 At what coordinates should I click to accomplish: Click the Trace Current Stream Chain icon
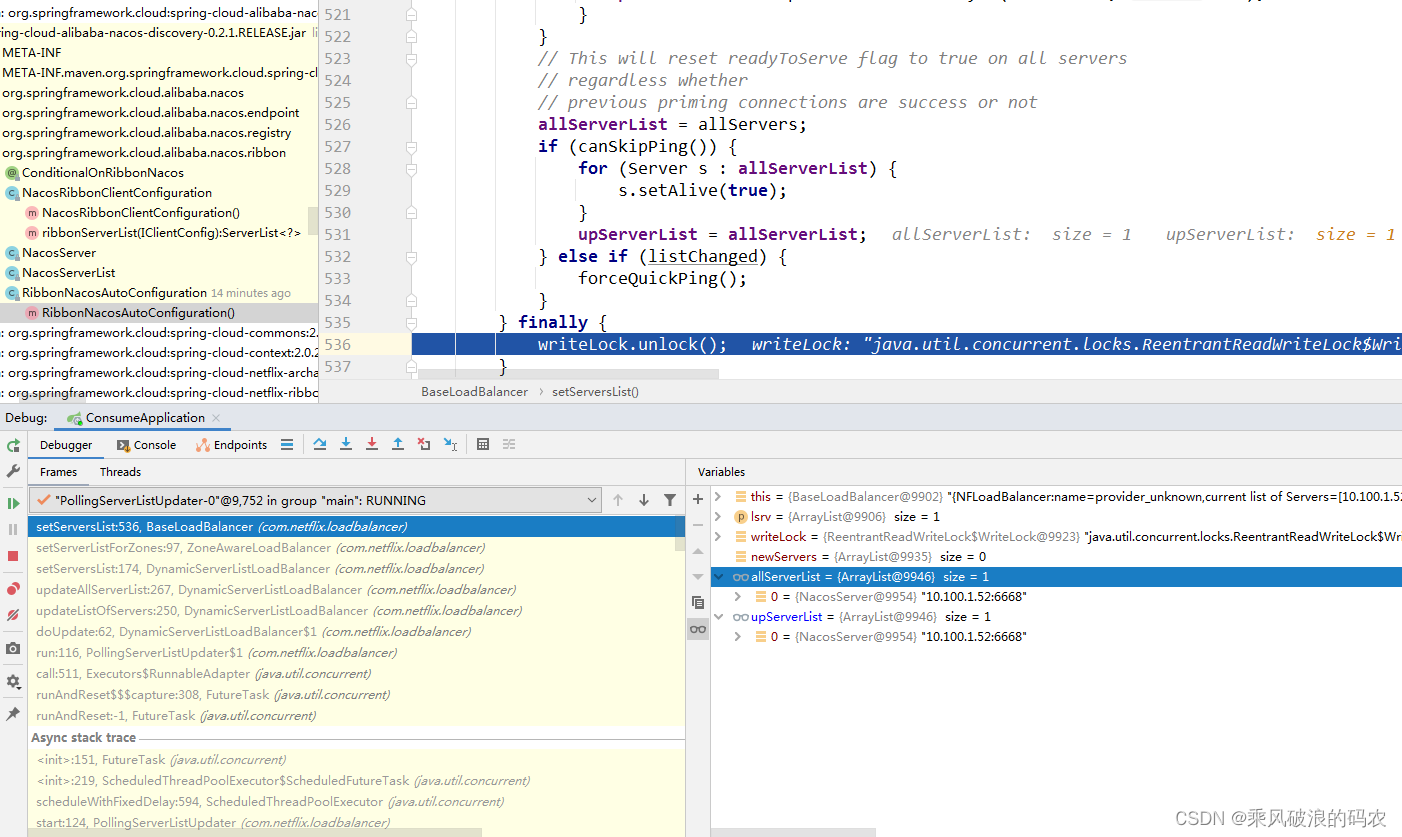point(509,444)
